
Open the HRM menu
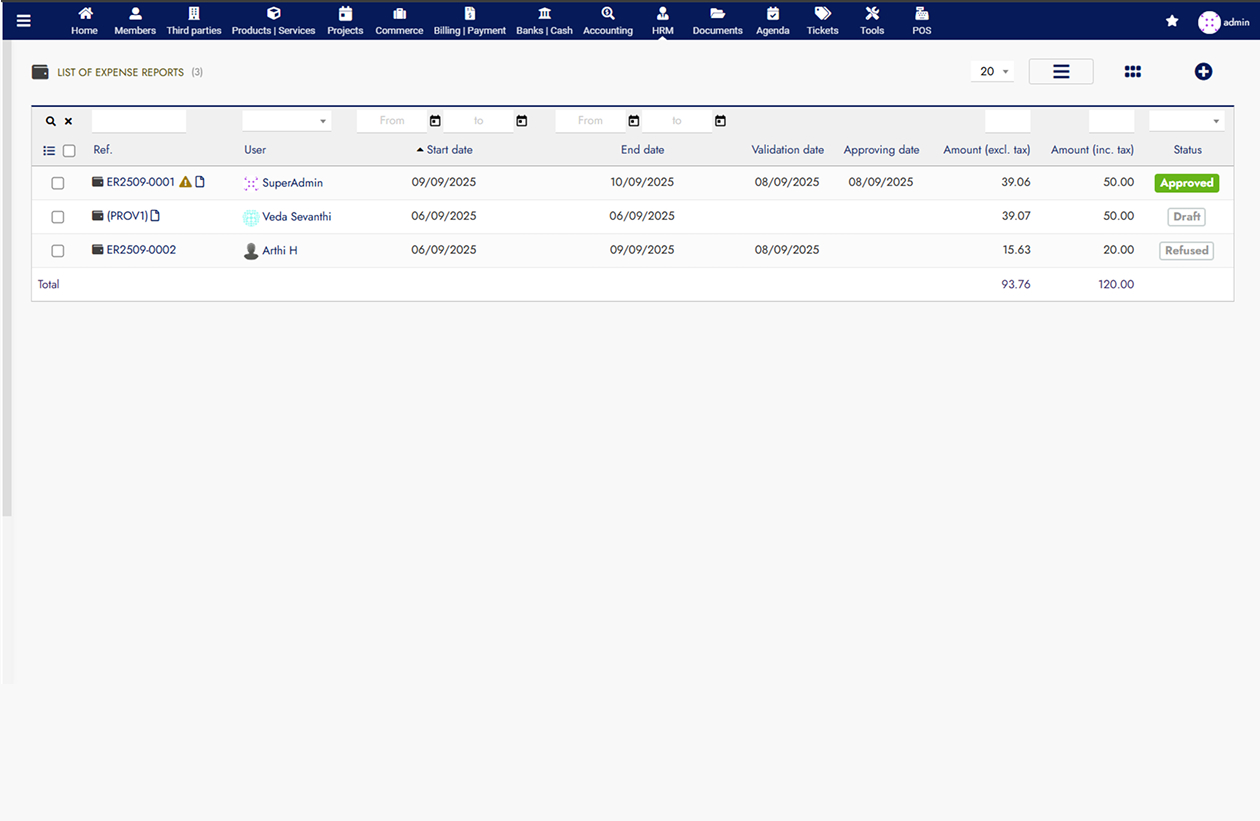click(662, 21)
